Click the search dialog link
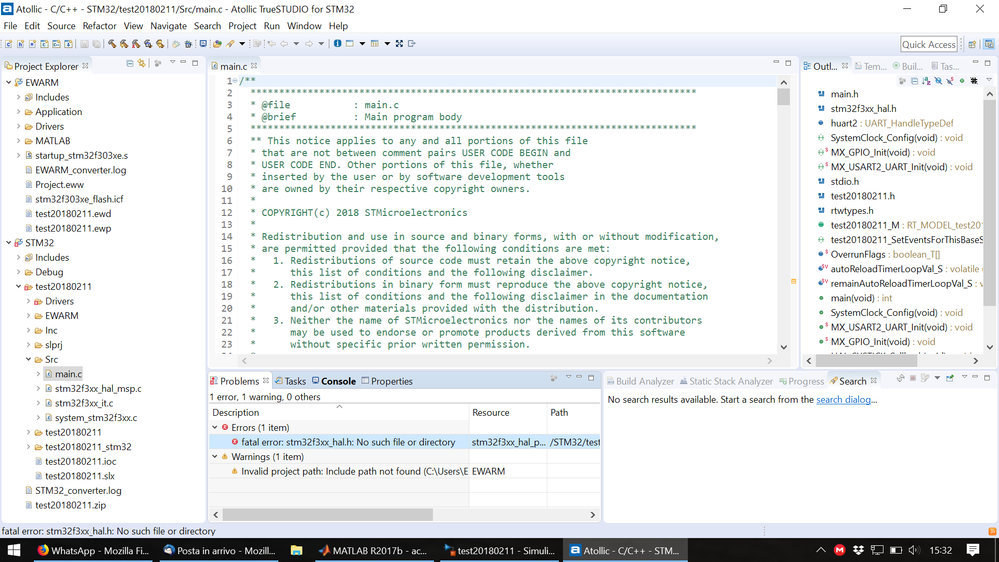999x562 pixels. coord(844,400)
